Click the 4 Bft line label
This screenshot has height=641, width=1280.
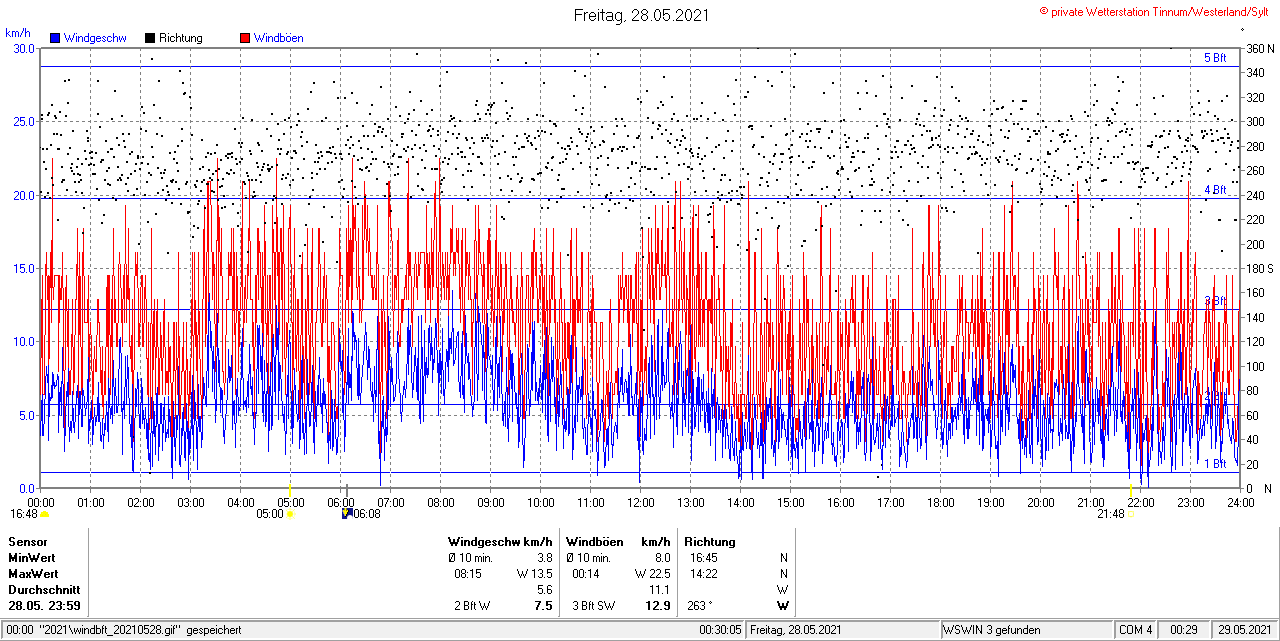1214,189
